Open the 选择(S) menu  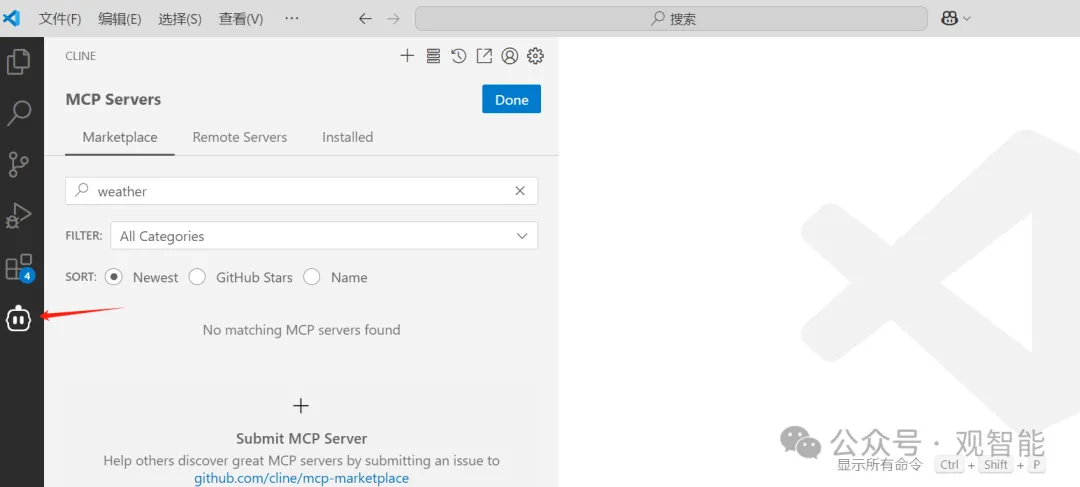pyautogui.click(x=180, y=19)
